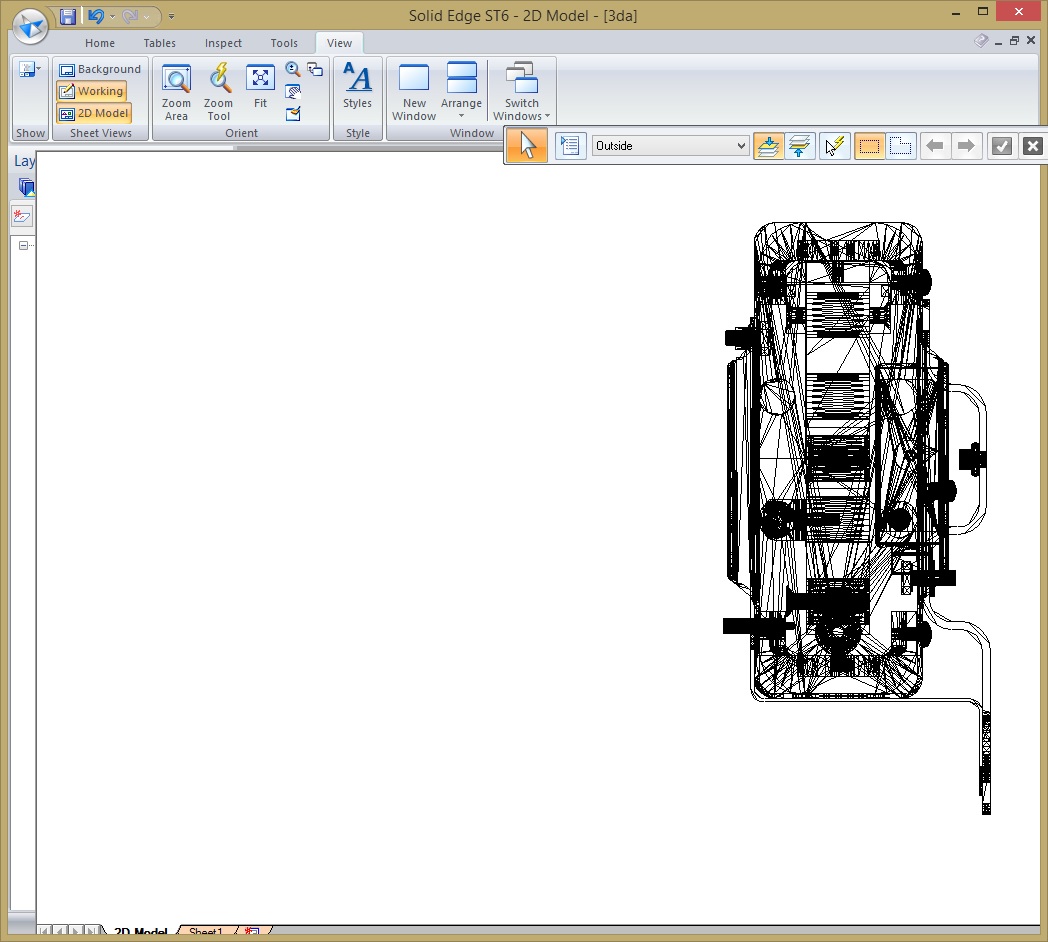Expand the Customize Quick Access Toolbar arrow
Screen dimensions: 1048x942
pos(171,16)
